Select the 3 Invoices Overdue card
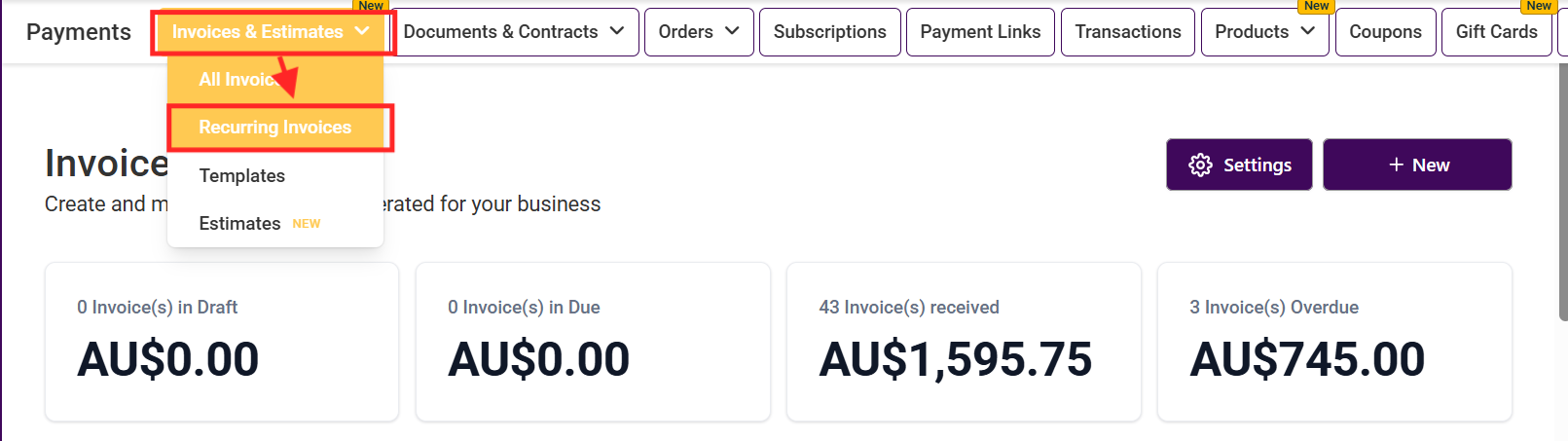 click(1334, 342)
